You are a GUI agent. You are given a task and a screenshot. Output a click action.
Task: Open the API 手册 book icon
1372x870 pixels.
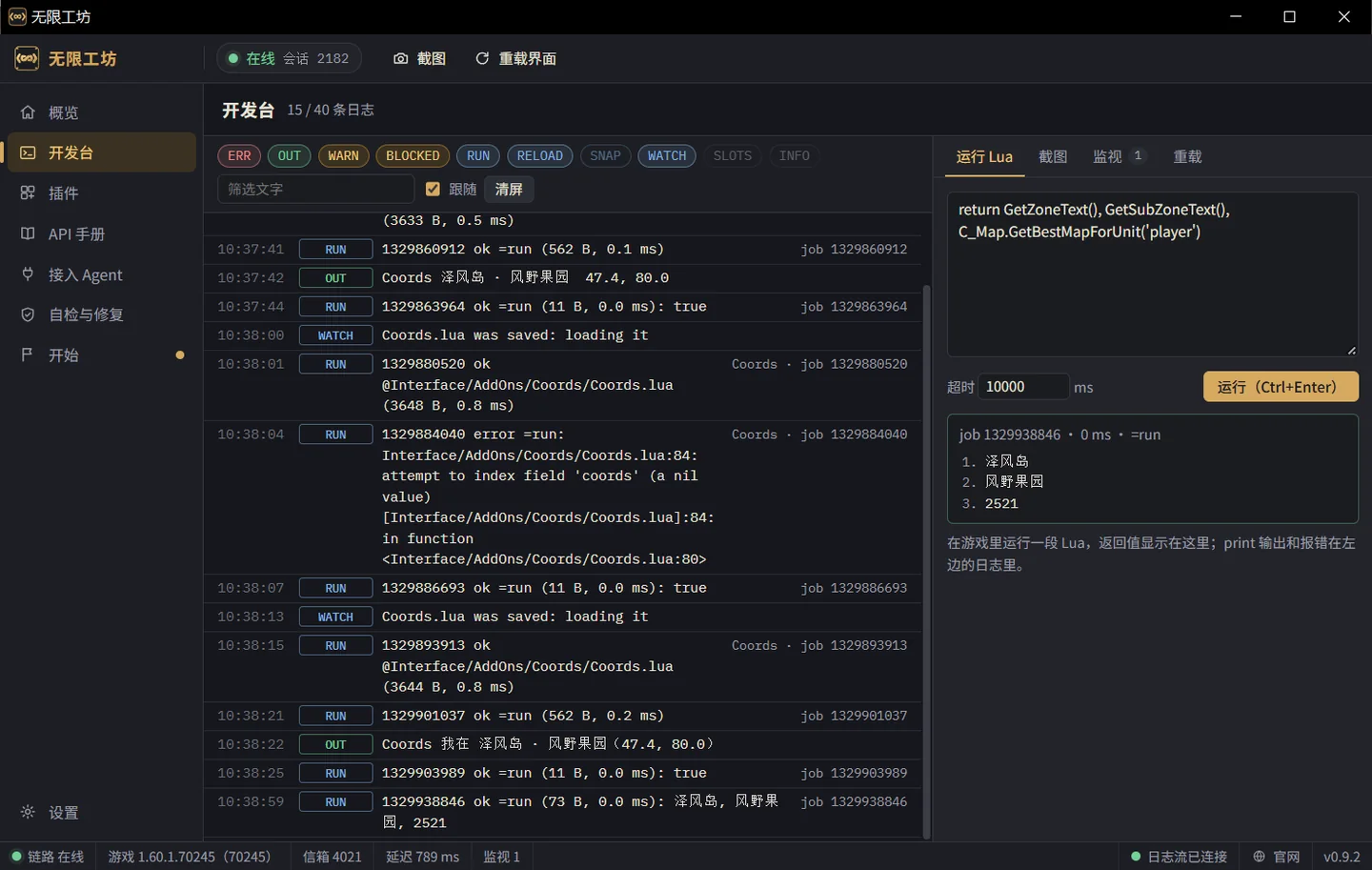pos(28,233)
